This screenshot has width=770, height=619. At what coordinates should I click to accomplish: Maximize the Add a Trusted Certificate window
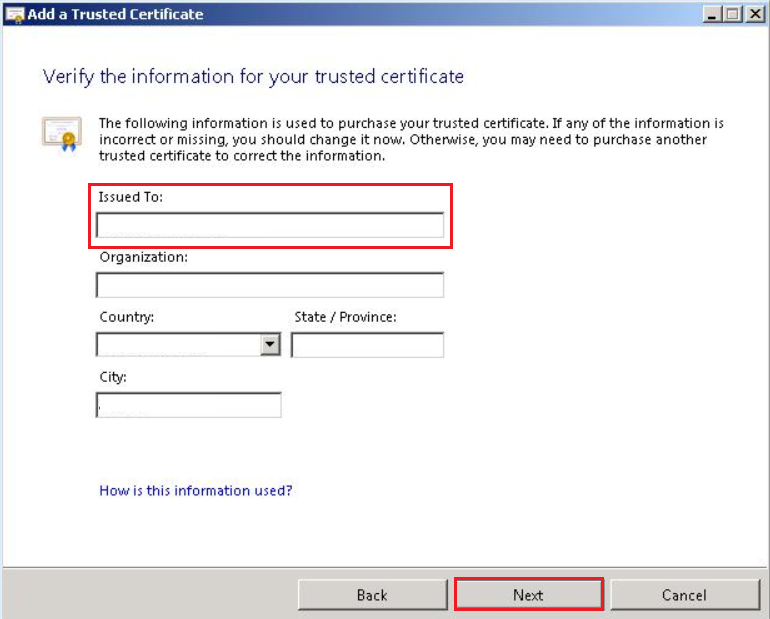click(x=732, y=14)
